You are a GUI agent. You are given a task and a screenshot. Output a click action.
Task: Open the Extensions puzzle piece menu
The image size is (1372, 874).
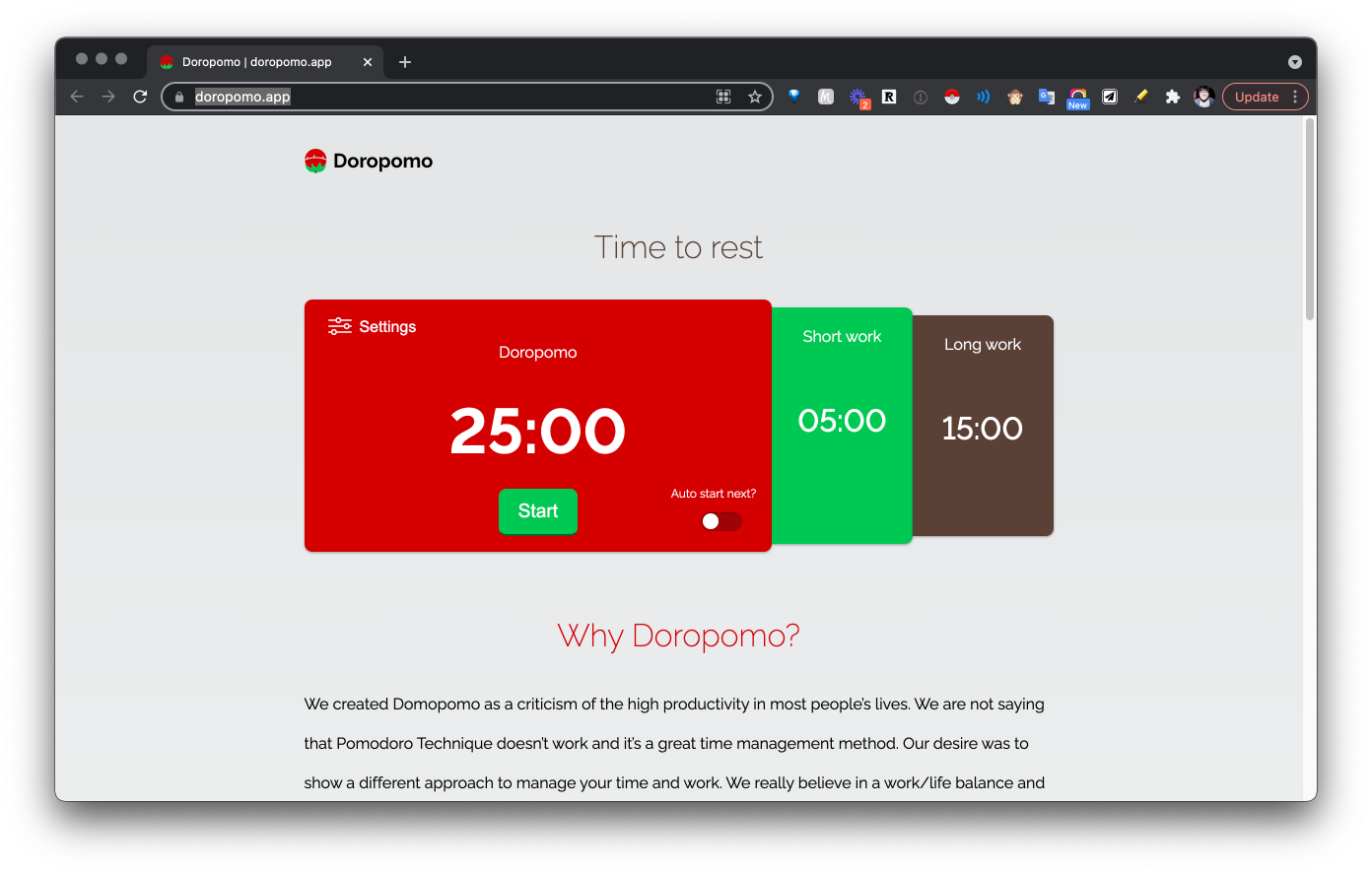point(1173,97)
